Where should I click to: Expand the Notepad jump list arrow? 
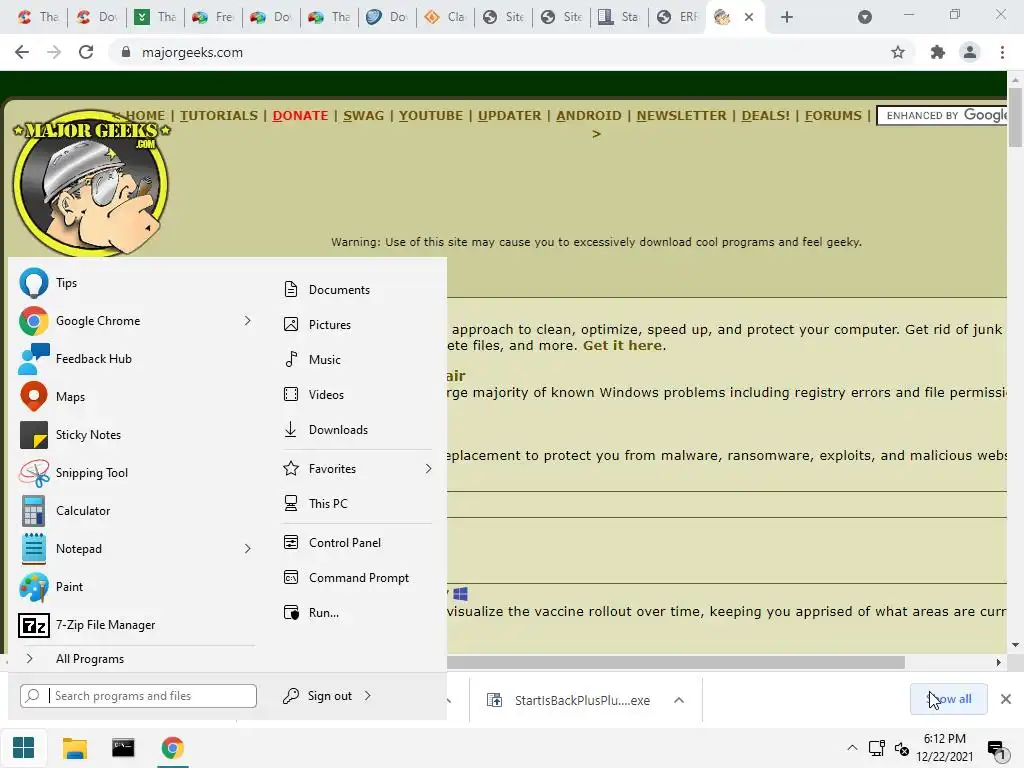(x=248, y=549)
